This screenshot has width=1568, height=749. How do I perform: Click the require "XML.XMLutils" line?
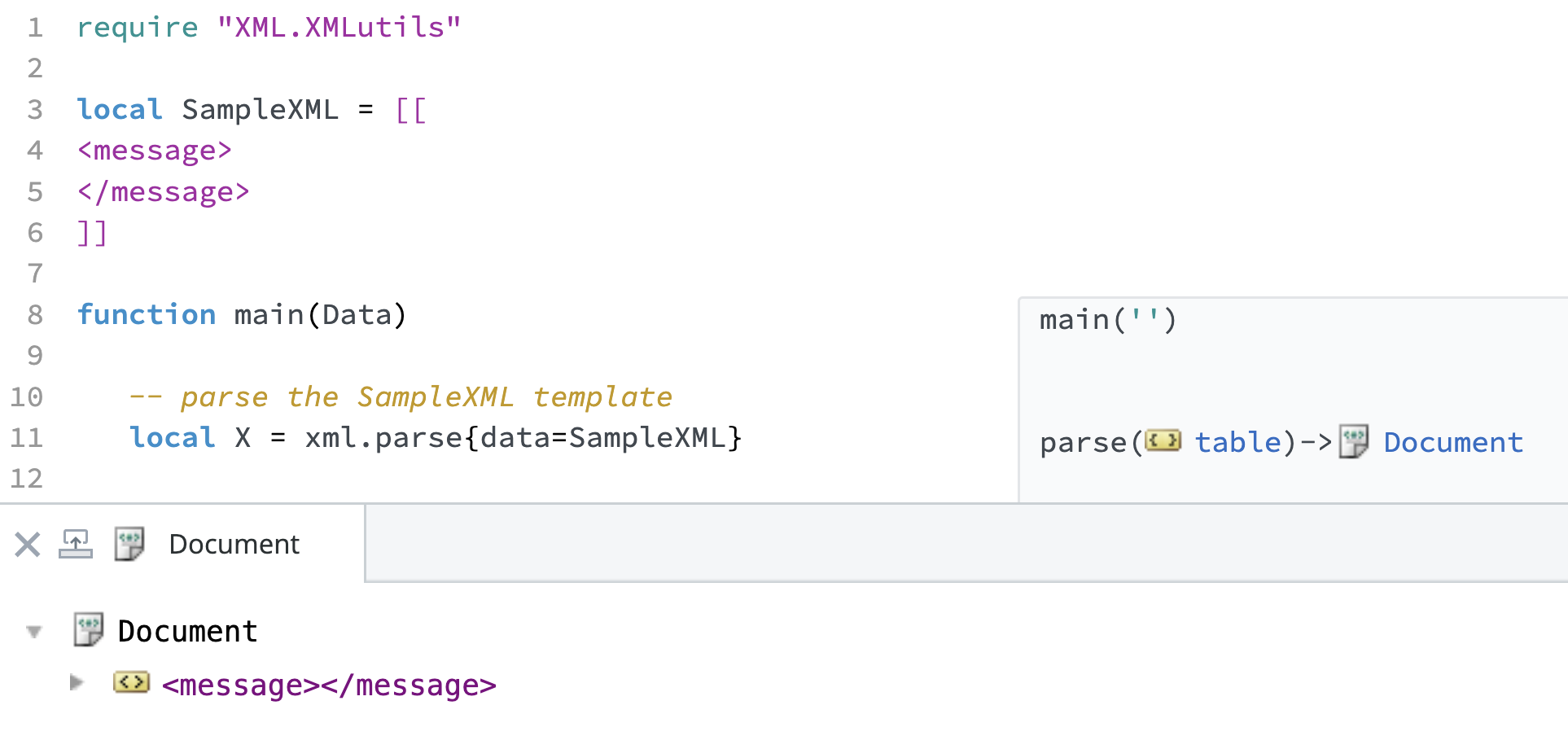[269, 28]
